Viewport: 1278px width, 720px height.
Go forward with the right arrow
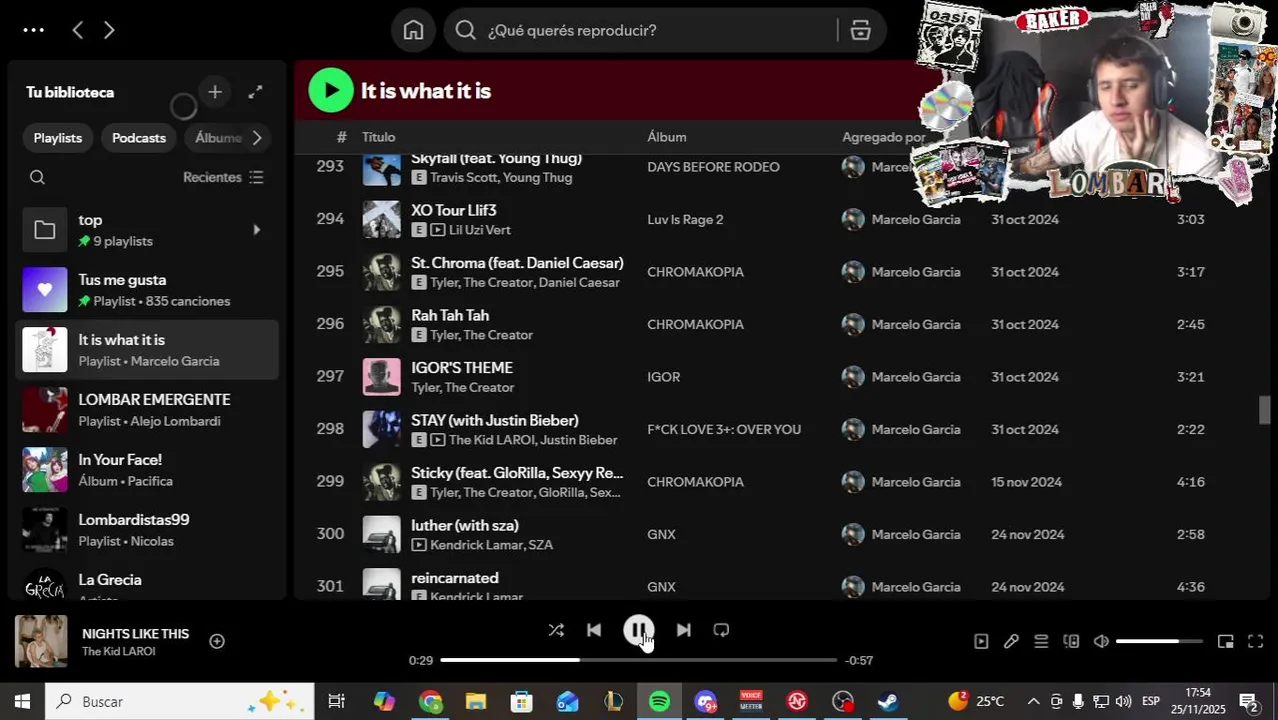[109, 30]
